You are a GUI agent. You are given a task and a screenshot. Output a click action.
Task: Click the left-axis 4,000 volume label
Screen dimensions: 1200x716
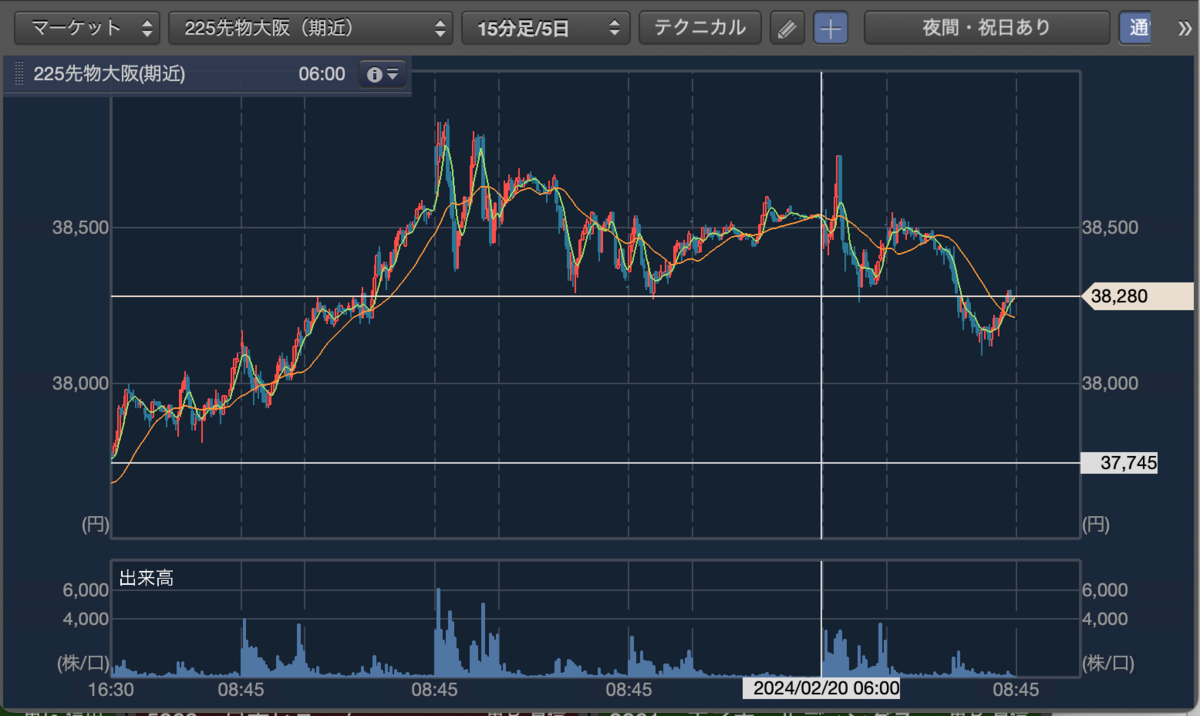[85, 619]
